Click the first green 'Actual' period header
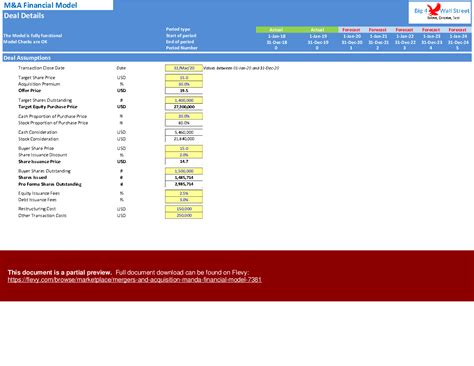This screenshot has height=366, width=474. (276, 30)
